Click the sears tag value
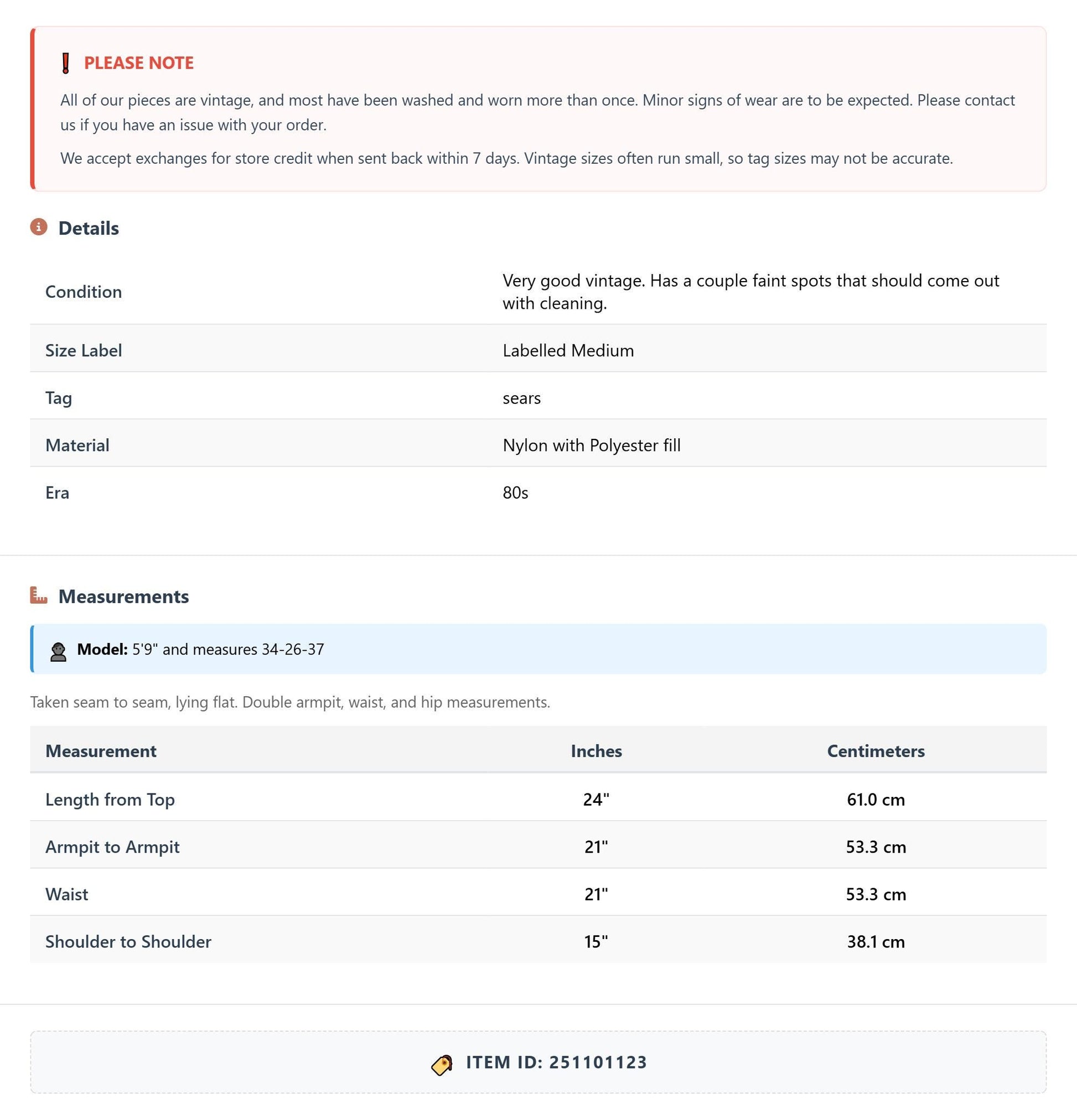1077x1120 pixels. [521, 398]
